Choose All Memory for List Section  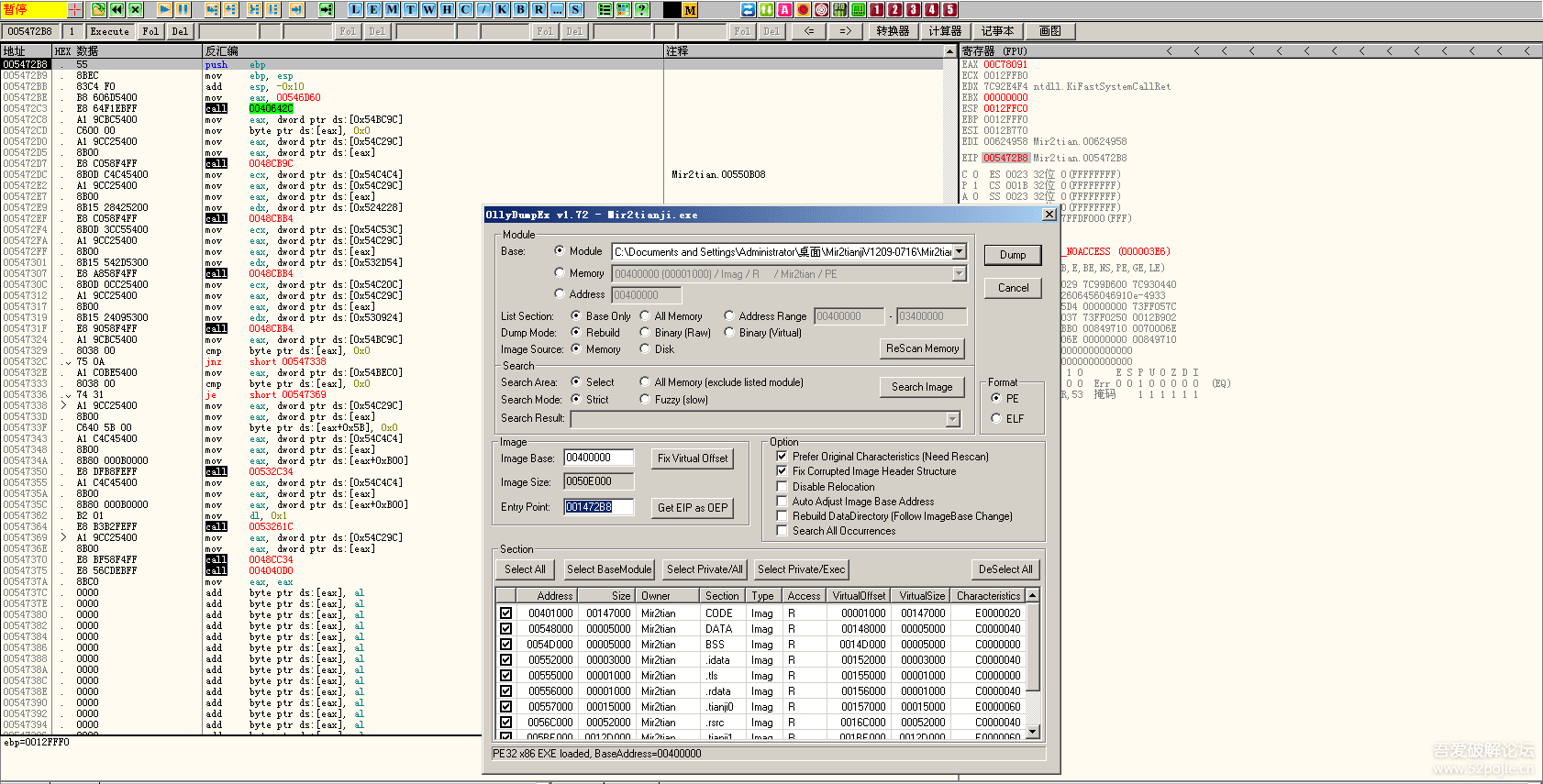(645, 315)
